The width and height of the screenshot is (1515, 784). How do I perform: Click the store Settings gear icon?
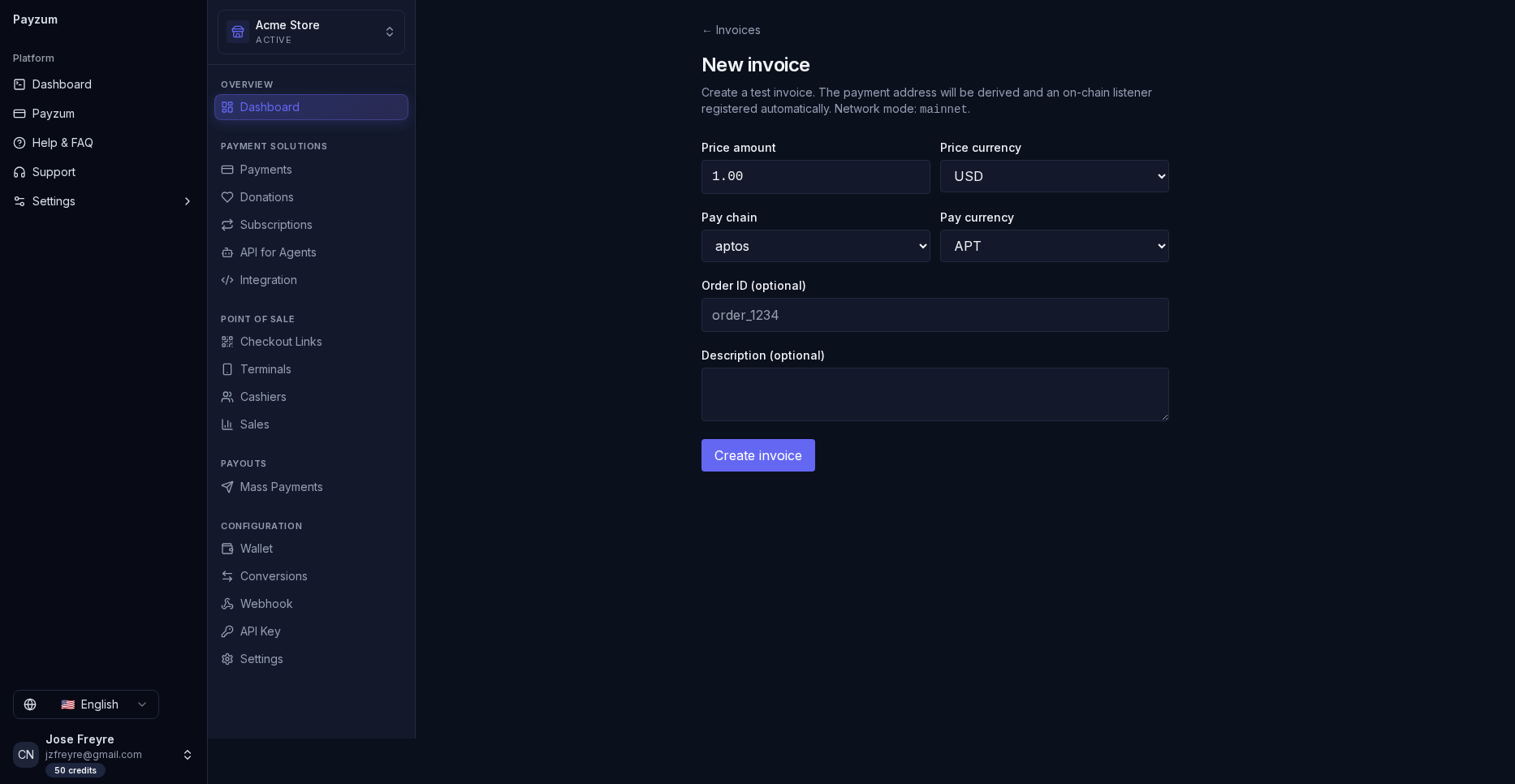coord(227,659)
